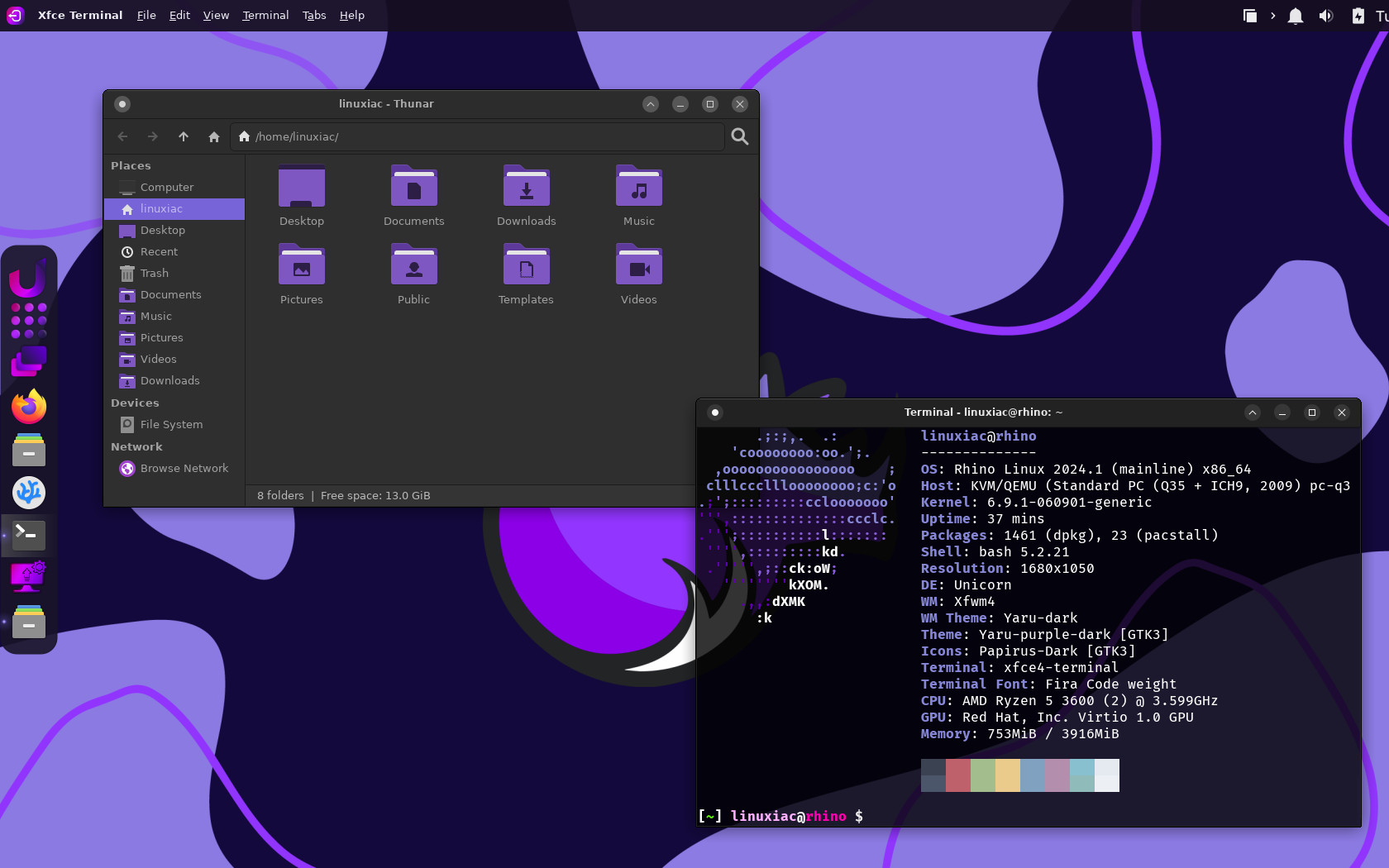Image resolution: width=1389 pixels, height=868 pixels.
Task: Open system settings monitor icon in dock
Action: click(29, 577)
